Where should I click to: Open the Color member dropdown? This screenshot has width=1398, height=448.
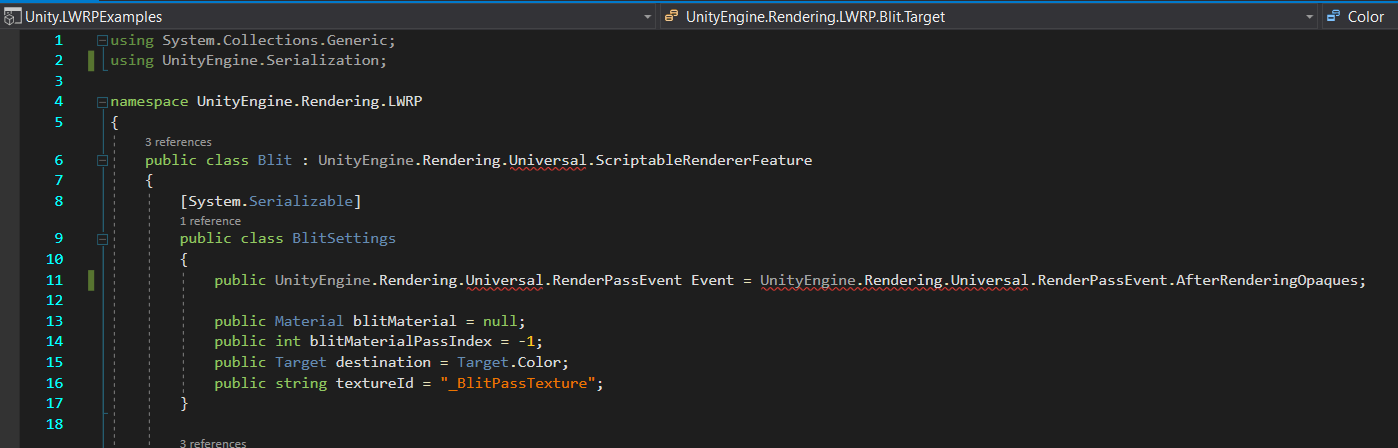point(1360,16)
